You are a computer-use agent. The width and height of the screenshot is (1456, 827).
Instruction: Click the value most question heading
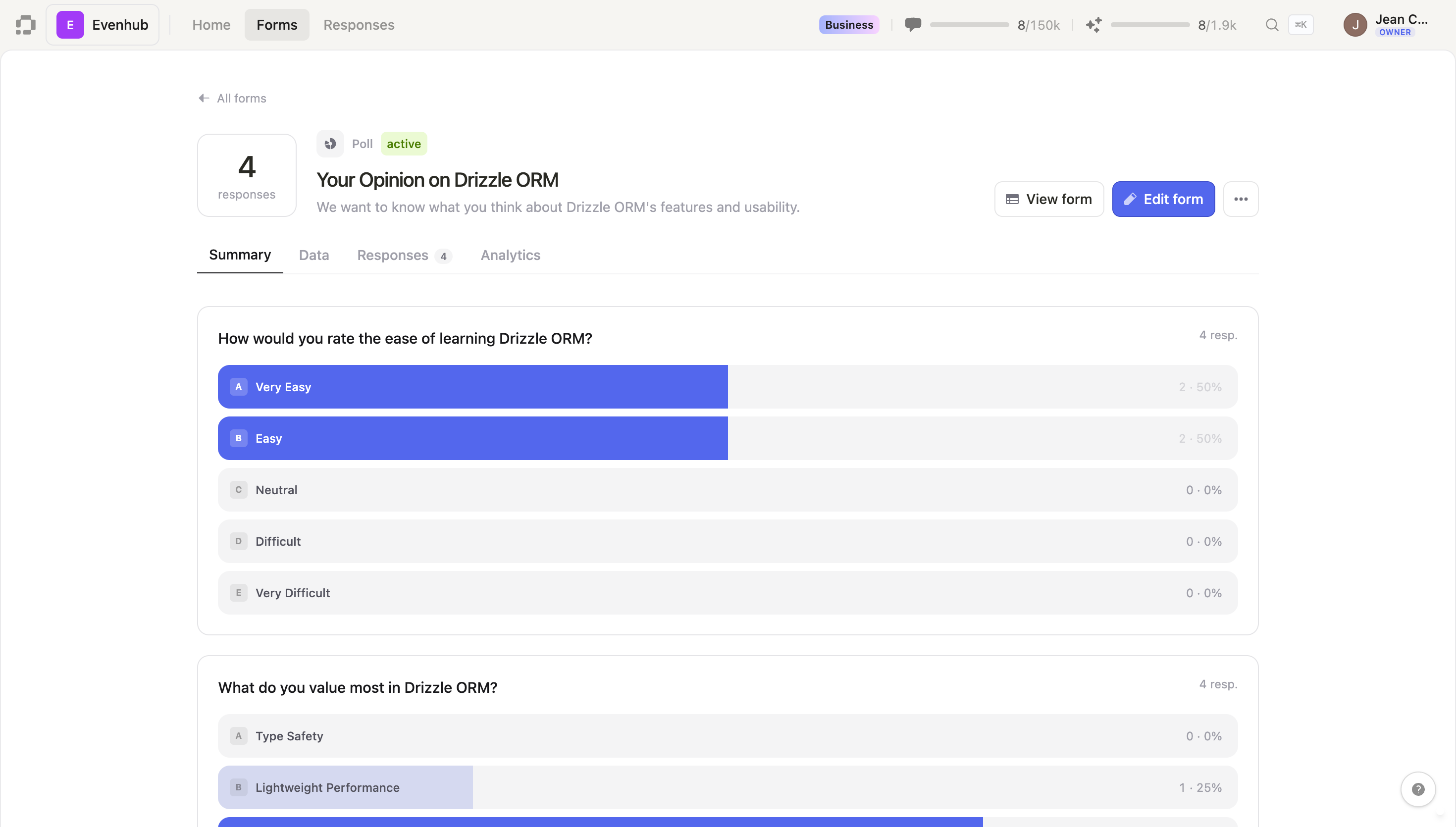pyautogui.click(x=358, y=688)
